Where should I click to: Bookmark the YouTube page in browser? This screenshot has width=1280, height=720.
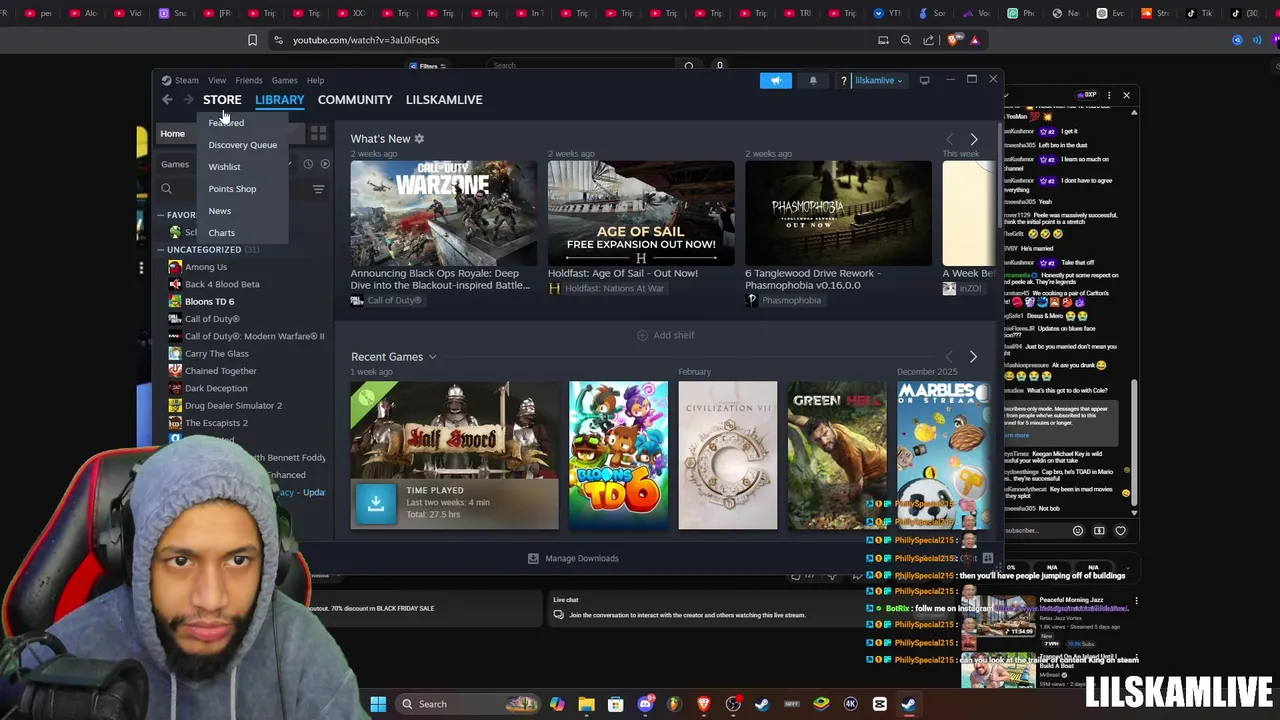(252, 40)
